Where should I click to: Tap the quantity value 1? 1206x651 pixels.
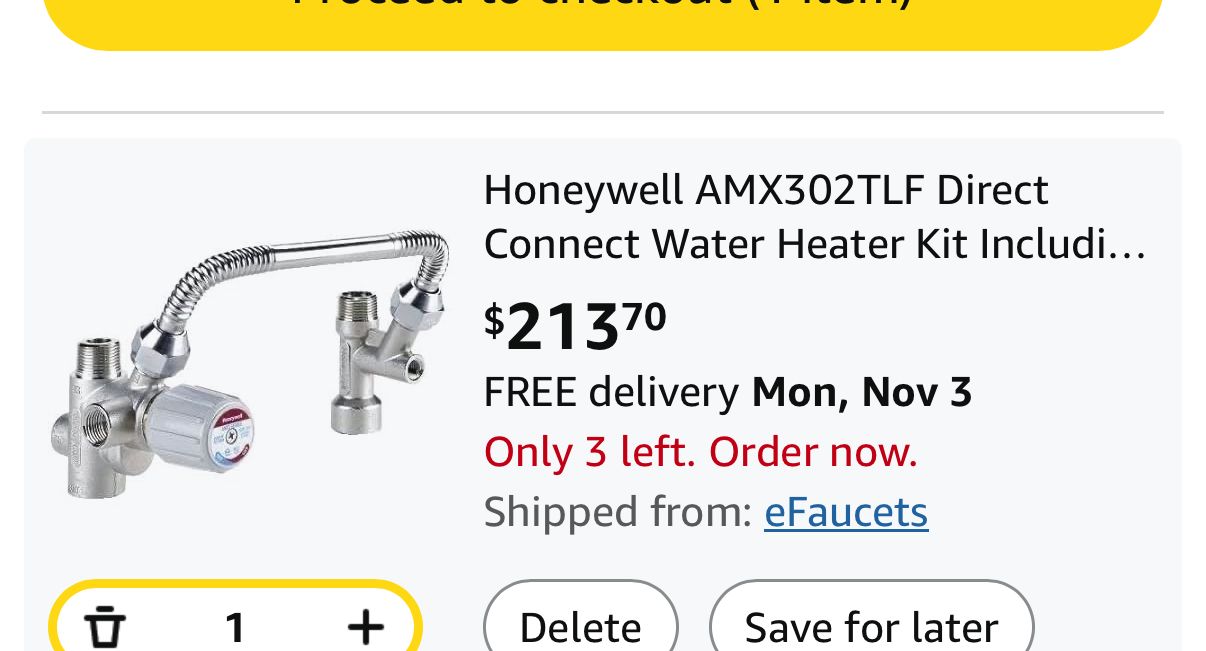coord(235,628)
